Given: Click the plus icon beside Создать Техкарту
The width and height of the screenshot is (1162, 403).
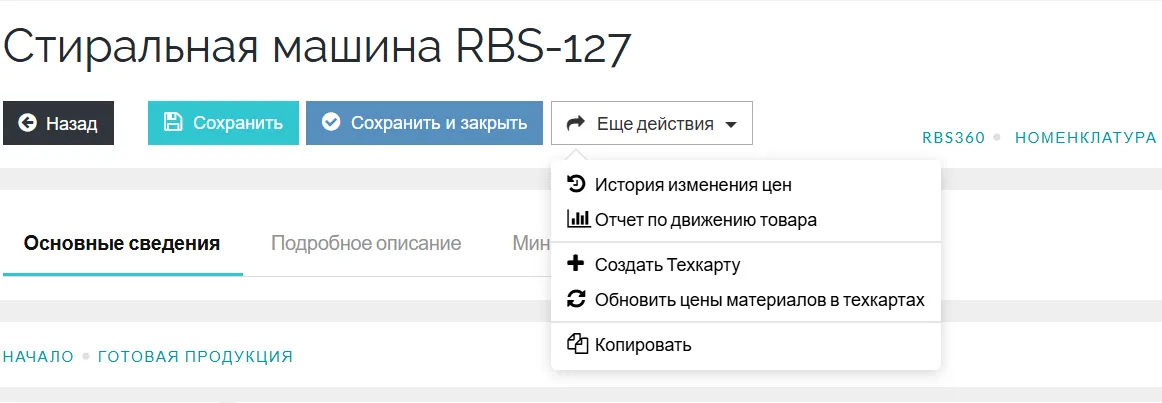Looking at the screenshot, I should tap(576, 265).
